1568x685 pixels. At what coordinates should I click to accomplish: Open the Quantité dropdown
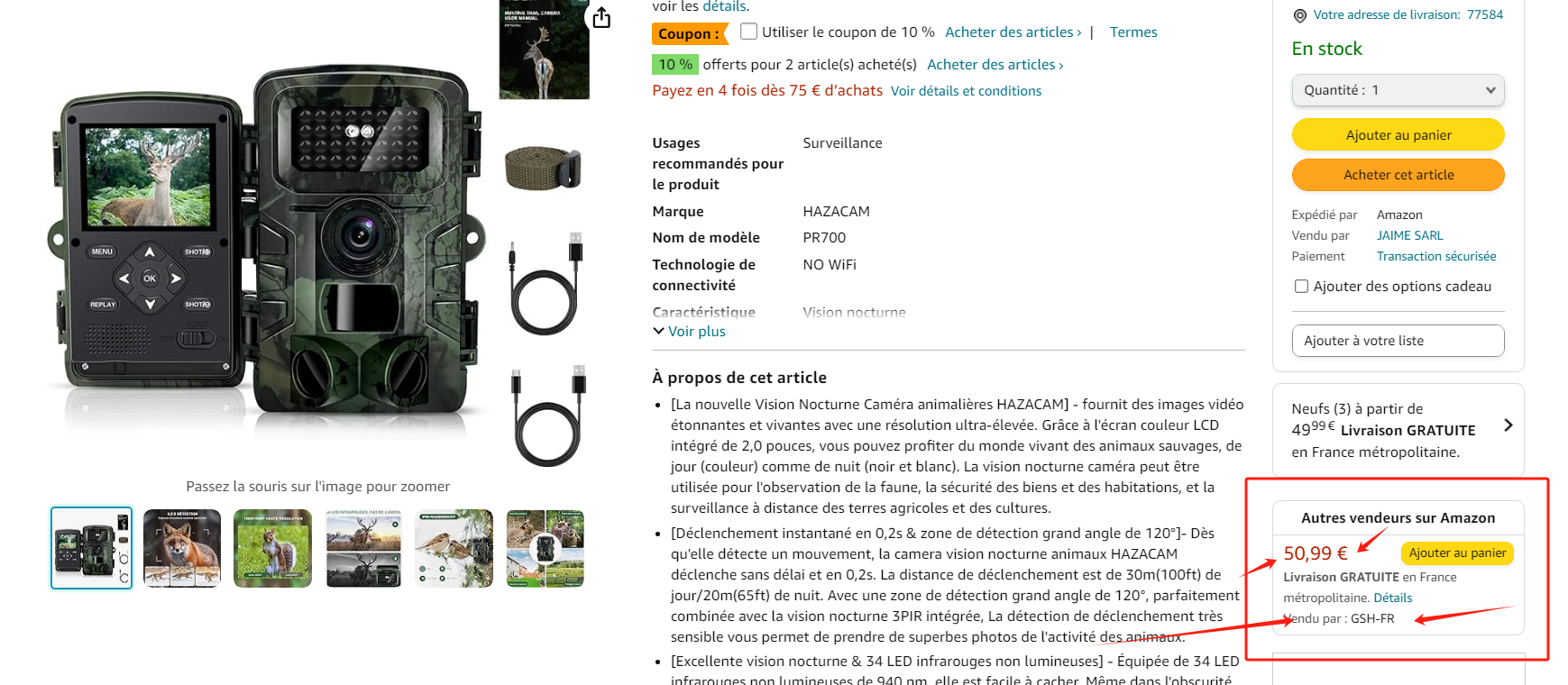click(x=1398, y=90)
